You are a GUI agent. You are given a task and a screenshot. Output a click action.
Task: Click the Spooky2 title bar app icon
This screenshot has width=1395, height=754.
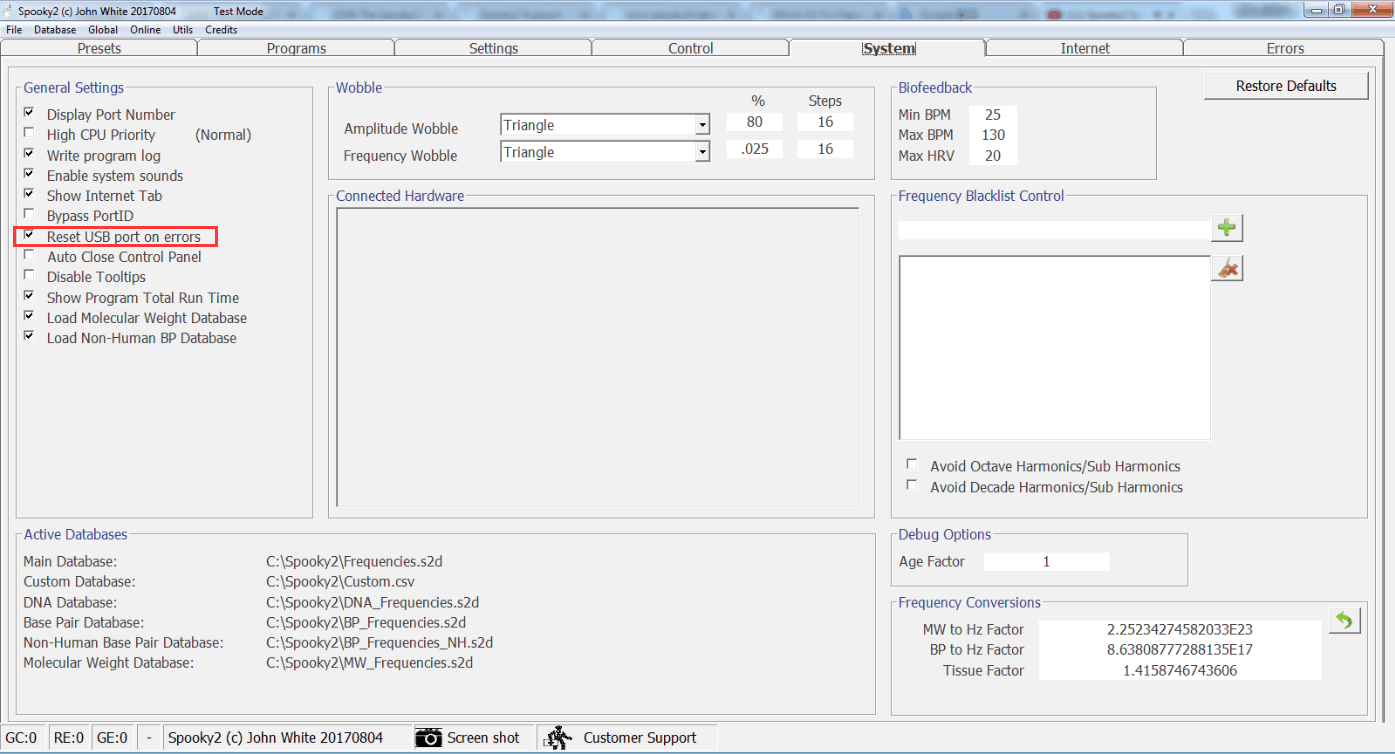tap(9, 9)
